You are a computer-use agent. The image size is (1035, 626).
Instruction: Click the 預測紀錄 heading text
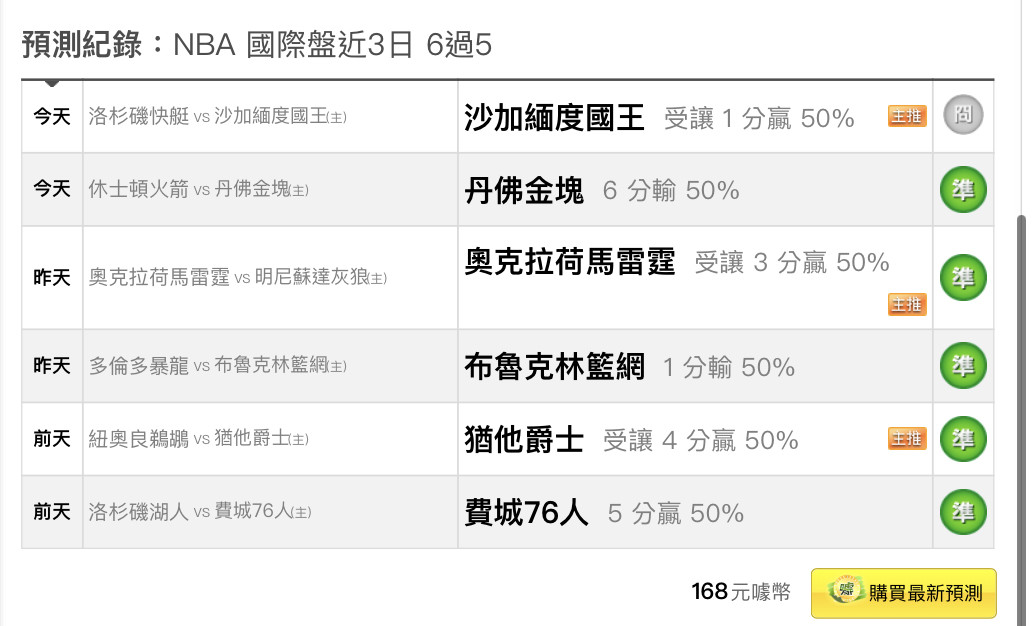tap(82, 45)
